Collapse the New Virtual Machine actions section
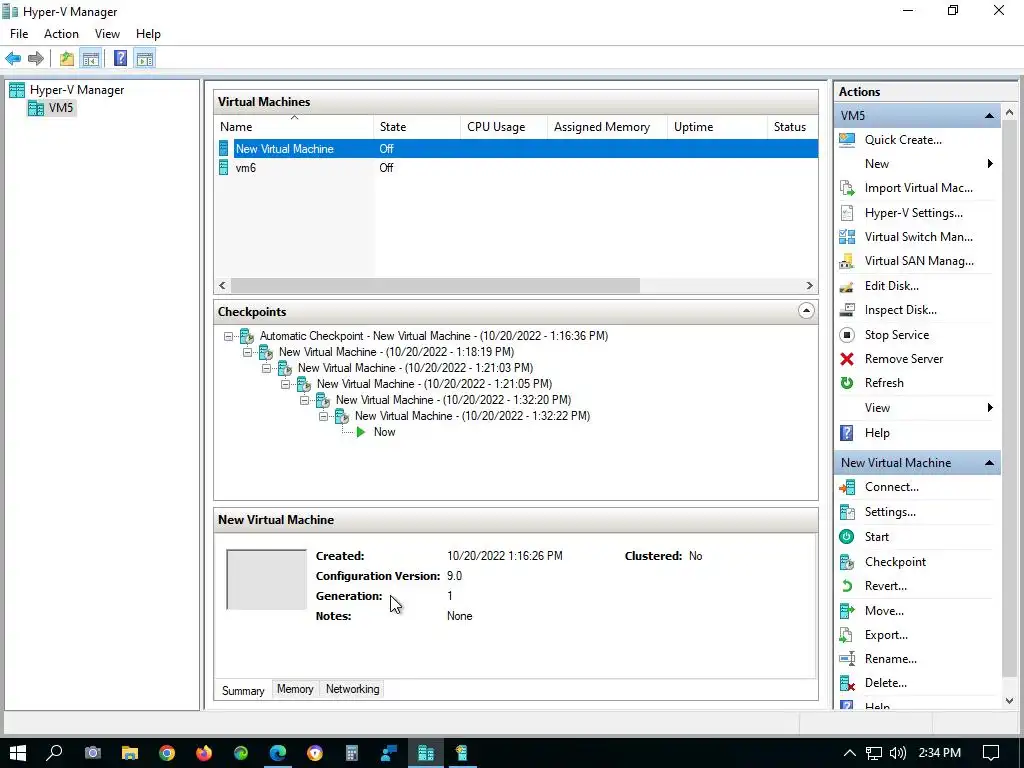The width and height of the screenshot is (1024, 768). coord(989,463)
